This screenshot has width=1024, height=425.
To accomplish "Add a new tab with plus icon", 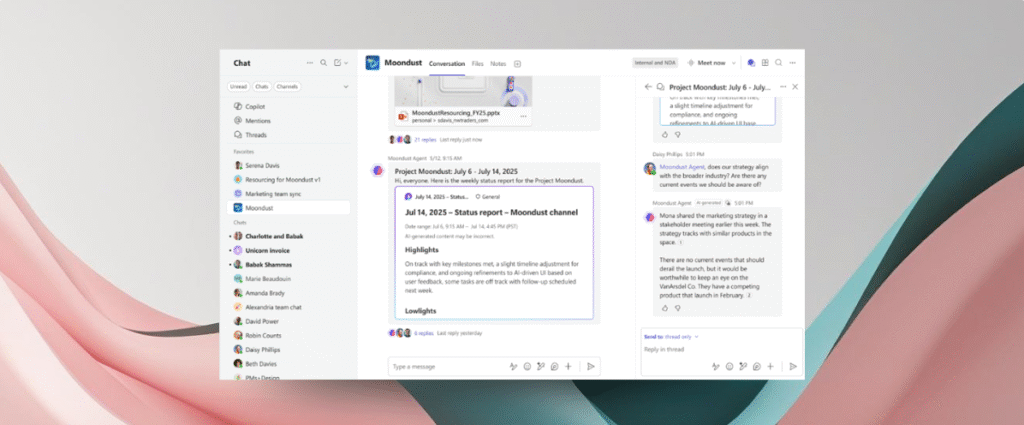I will pyautogui.click(x=517, y=64).
